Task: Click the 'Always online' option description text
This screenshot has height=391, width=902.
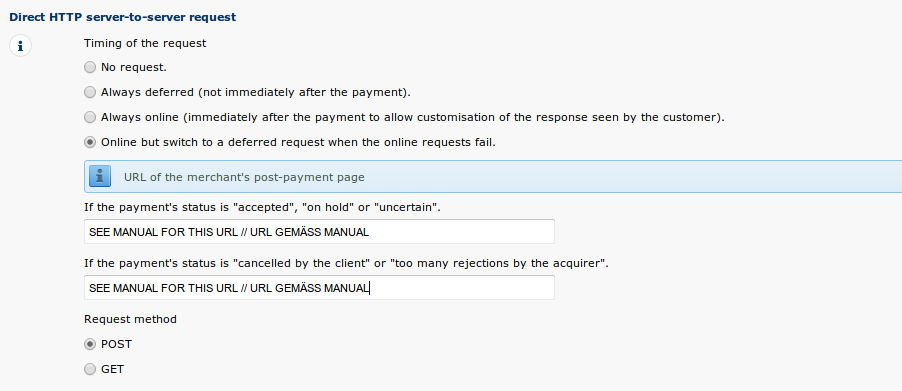Action: [412, 117]
